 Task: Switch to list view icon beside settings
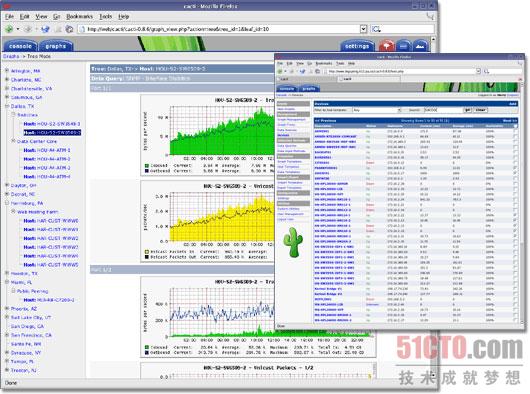(x=404, y=46)
